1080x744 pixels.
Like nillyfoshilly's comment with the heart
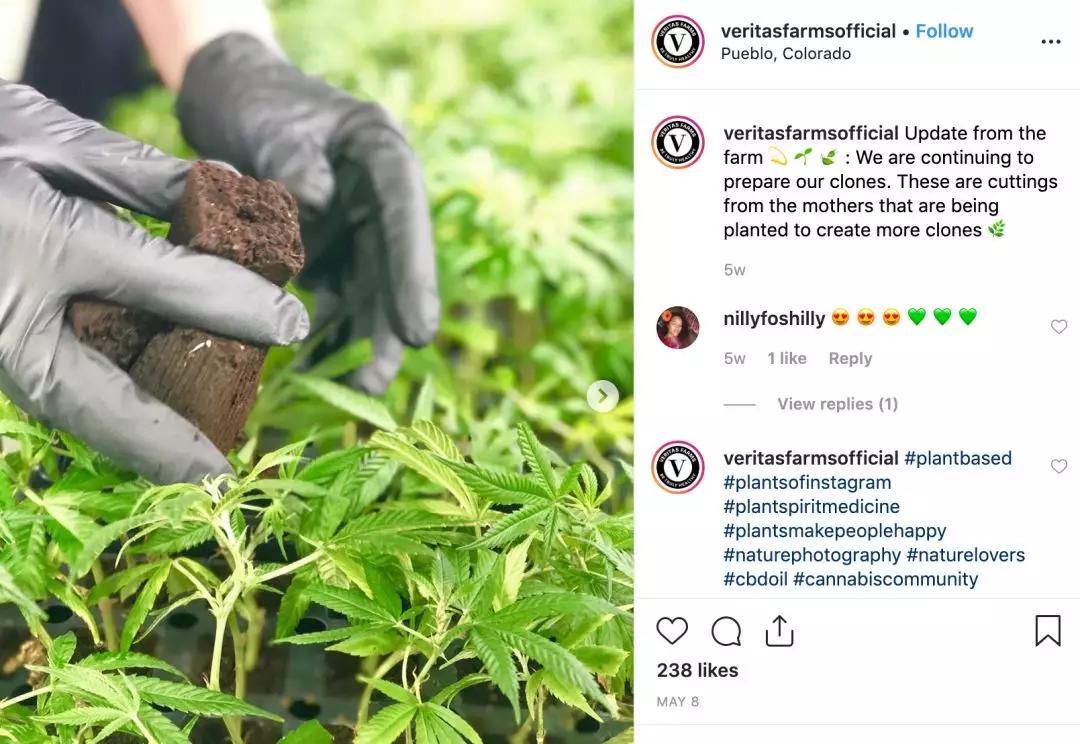[1059, 327]
